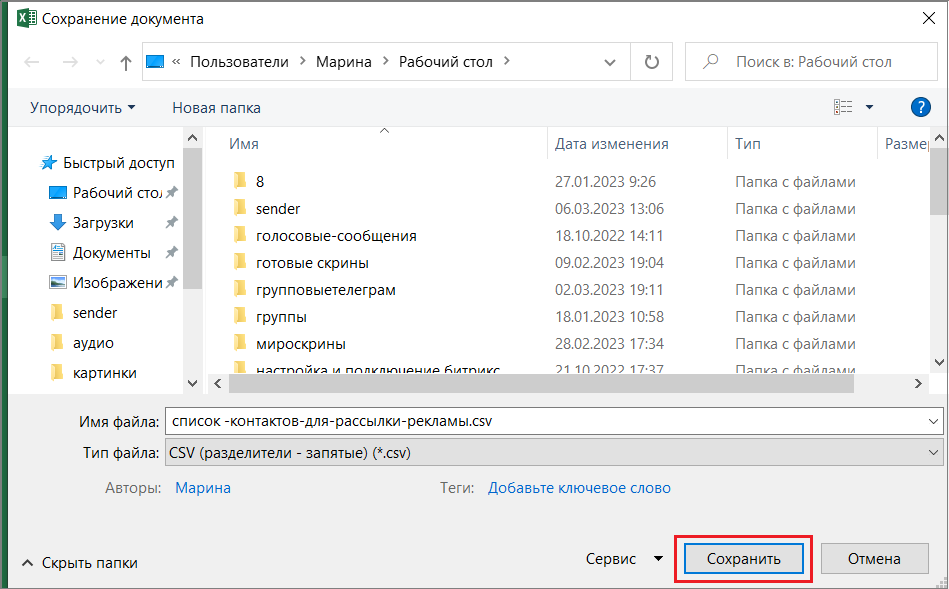Click the Сохранить button
The height and width of the screenshot is (589, 949).
pyautogui.click(x=744, y=559)
